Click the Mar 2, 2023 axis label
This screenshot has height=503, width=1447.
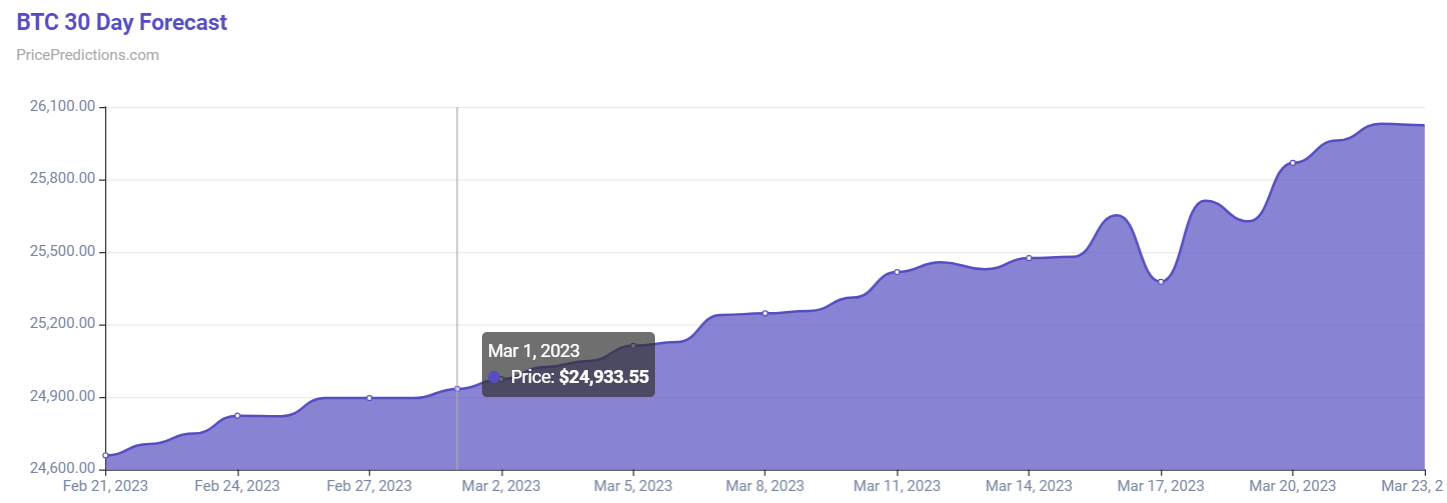click(501, 486)
